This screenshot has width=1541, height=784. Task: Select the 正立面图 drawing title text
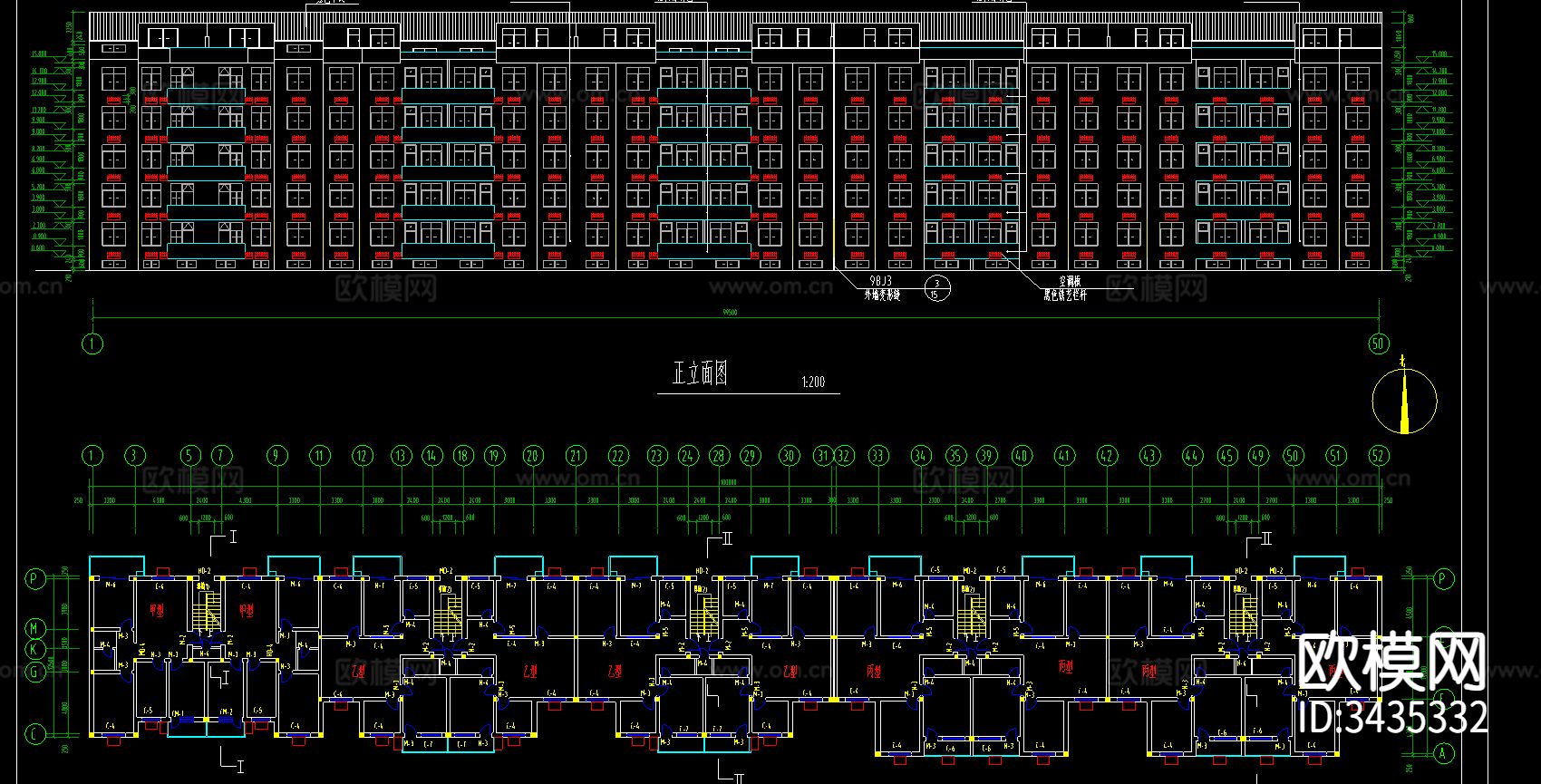(700, 373)
